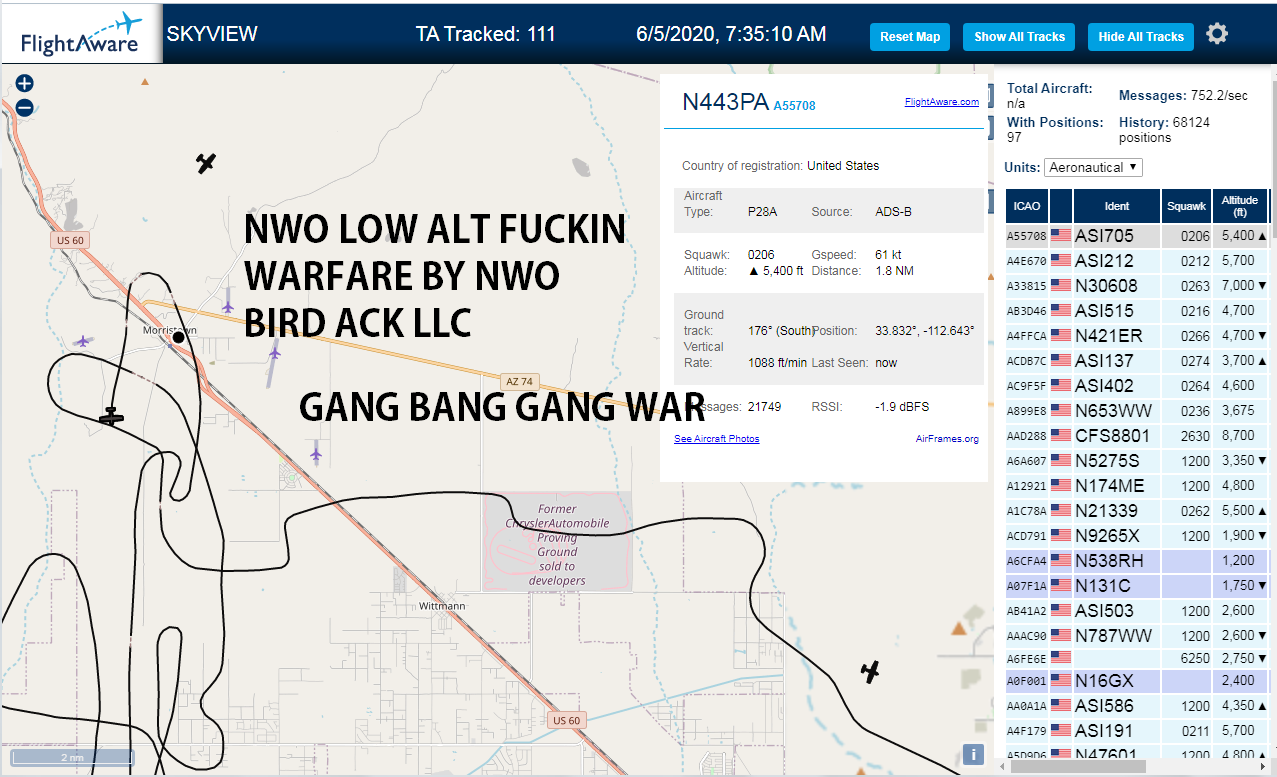Click the US flag in the N9265X row

point(1061,536)
